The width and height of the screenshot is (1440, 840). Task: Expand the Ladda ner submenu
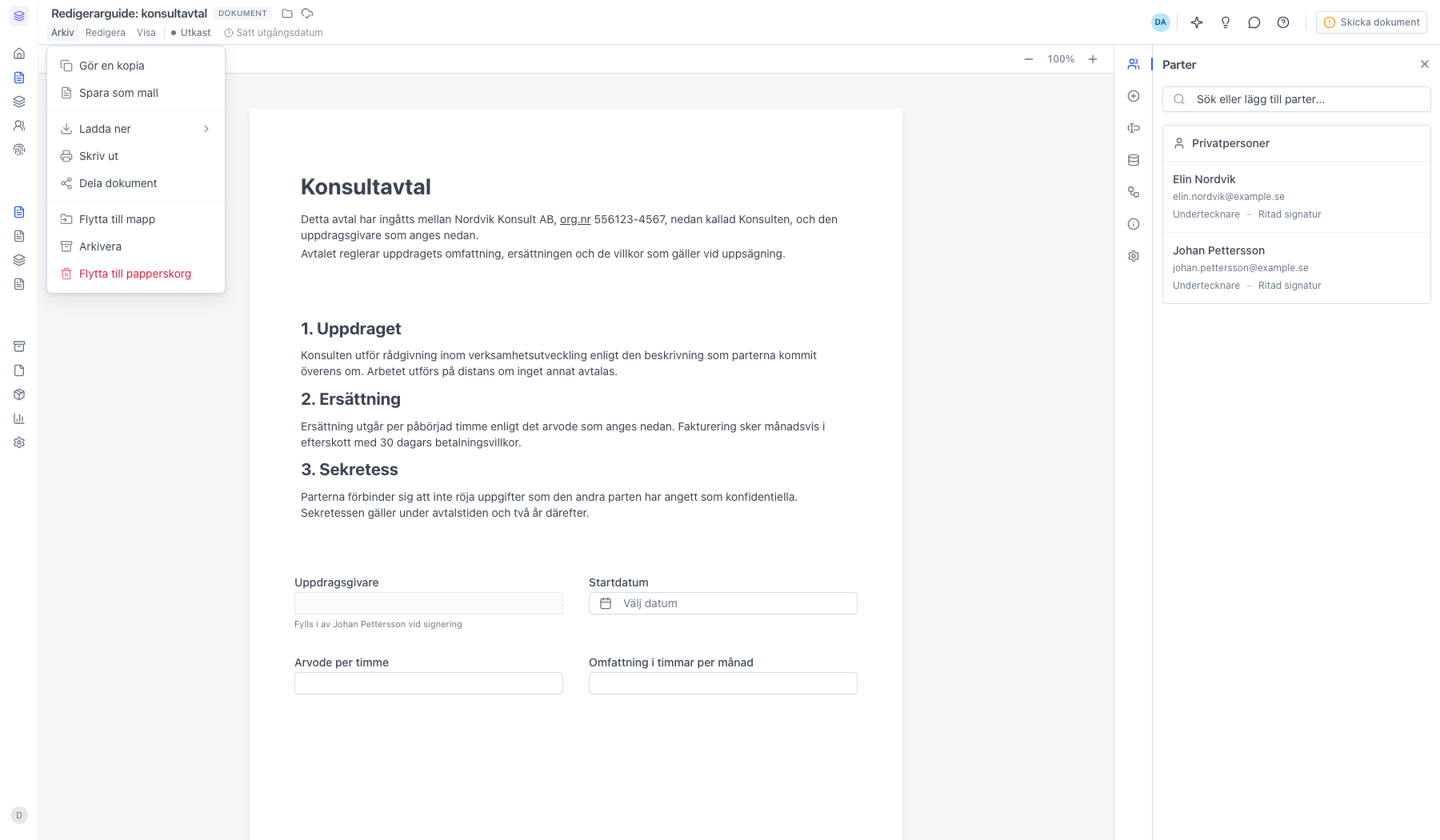coord(136,129)
